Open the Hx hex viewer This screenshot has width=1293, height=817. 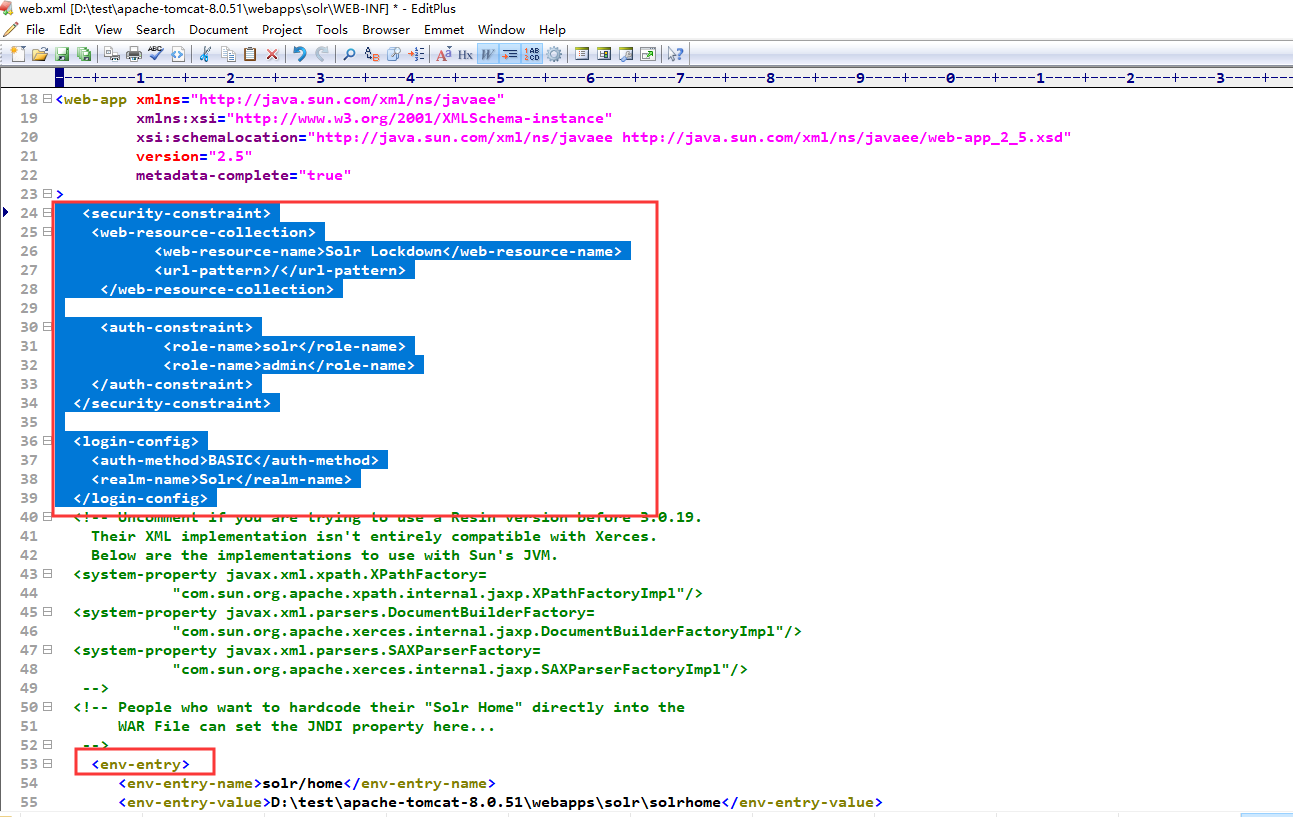click(x=465, y=54)
